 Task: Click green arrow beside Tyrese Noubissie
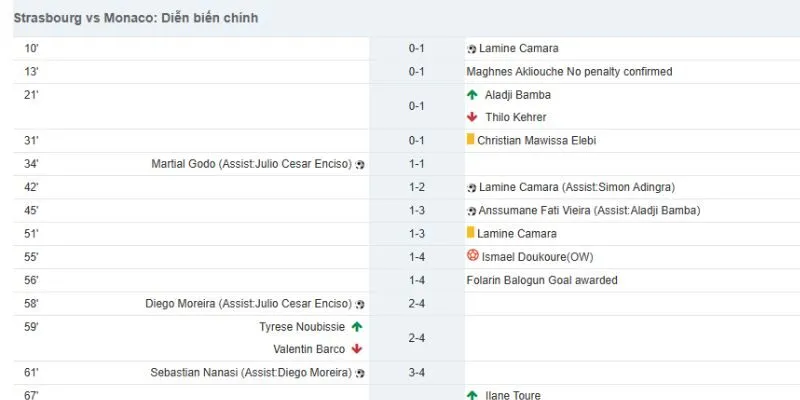point(357,327)
